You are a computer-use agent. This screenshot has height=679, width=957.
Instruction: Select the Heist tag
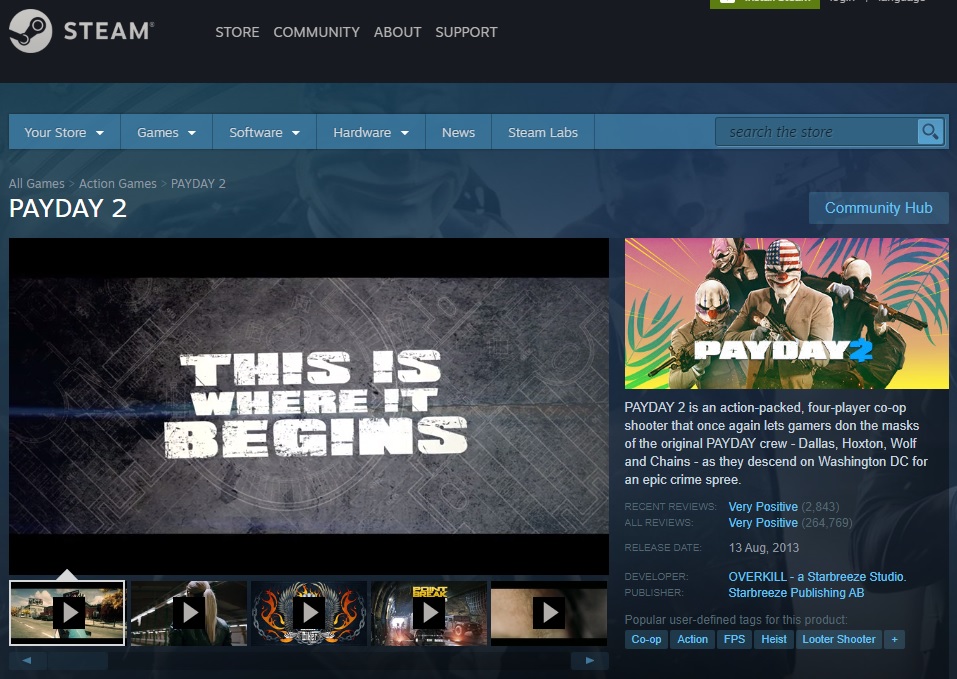click(x=774, y=639)
